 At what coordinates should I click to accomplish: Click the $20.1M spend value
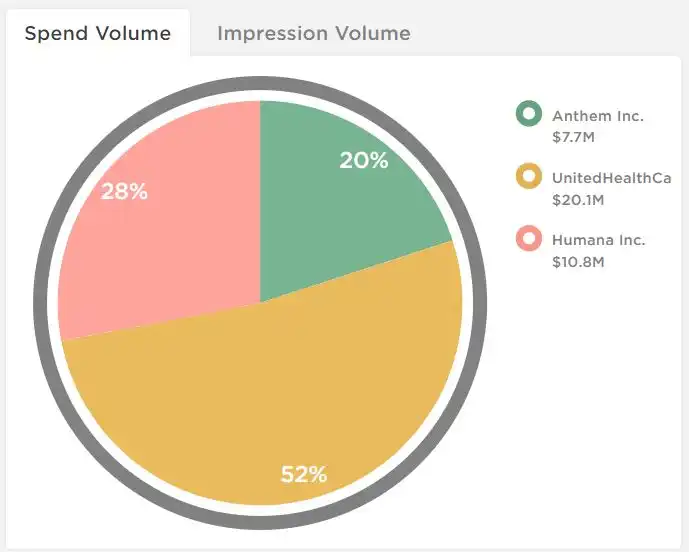pos(578,200)
